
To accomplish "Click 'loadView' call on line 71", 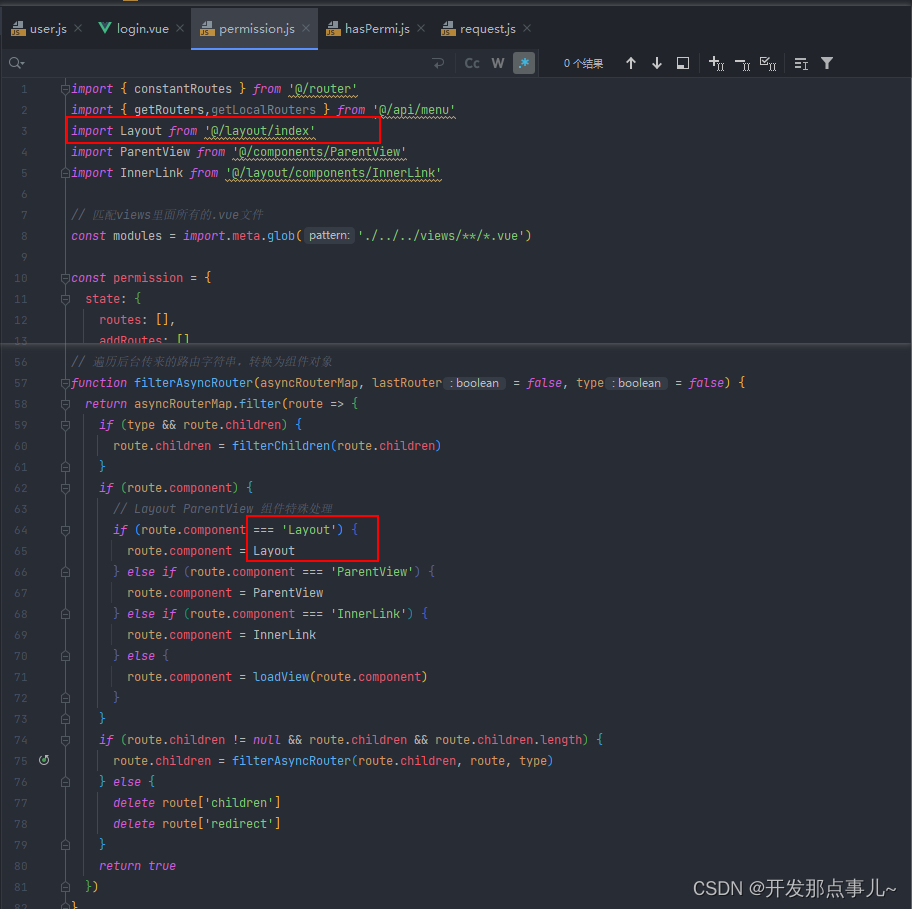I will point(281,676).
